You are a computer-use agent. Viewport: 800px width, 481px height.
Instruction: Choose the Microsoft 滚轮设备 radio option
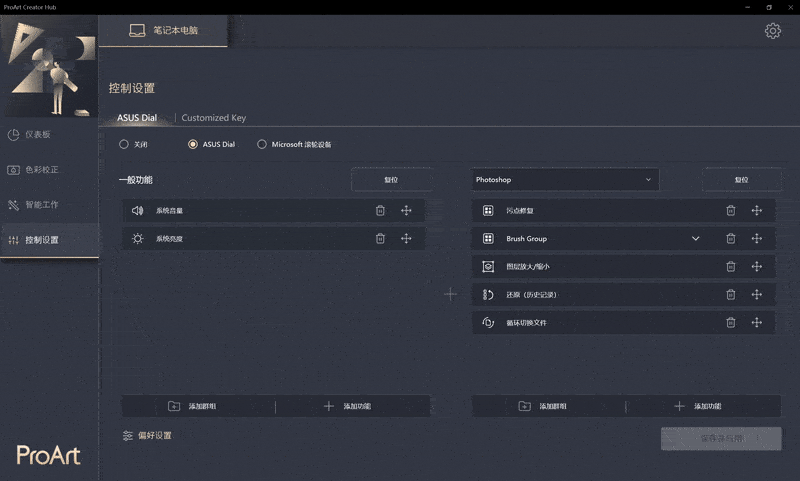click(262, 144)
